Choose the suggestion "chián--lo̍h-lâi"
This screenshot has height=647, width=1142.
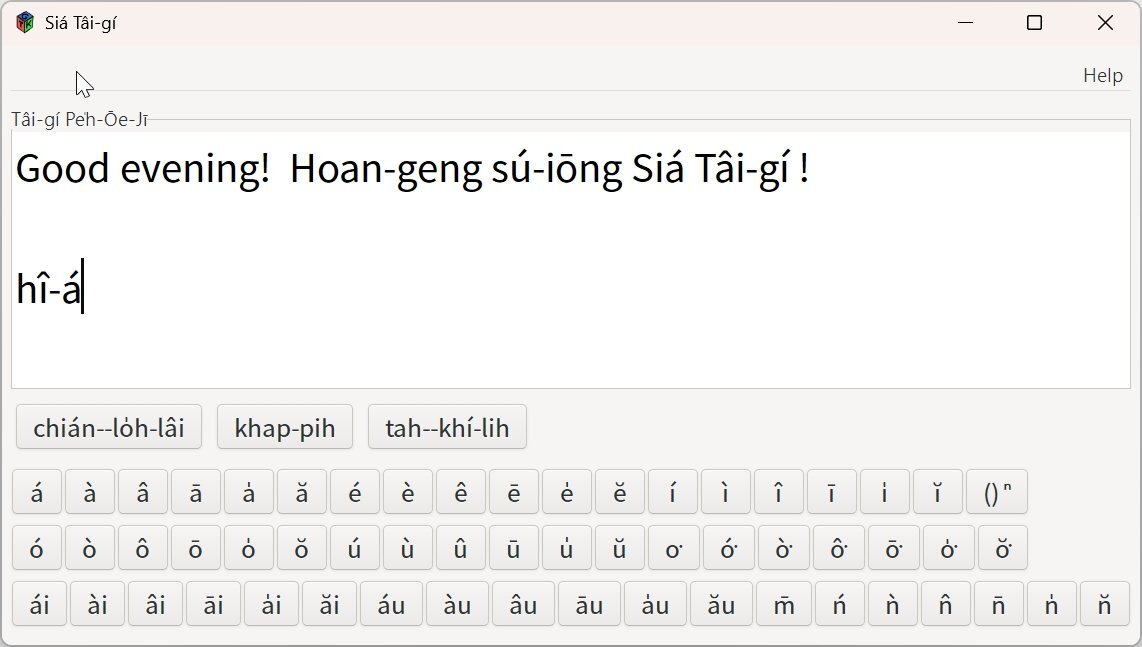[x=109, y=428]
